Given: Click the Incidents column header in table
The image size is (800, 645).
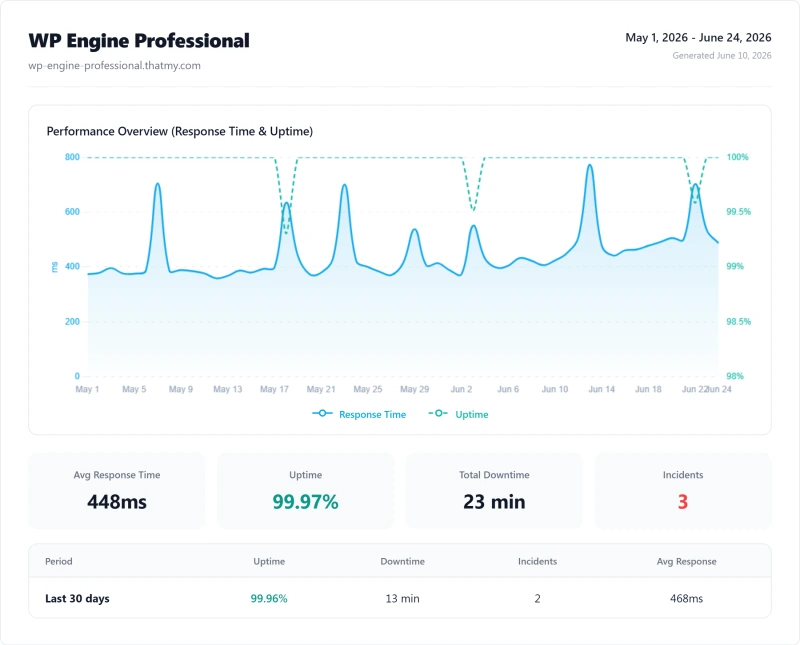Looking at the screenshot, I should pyautogui.click(x=537, y=561).
